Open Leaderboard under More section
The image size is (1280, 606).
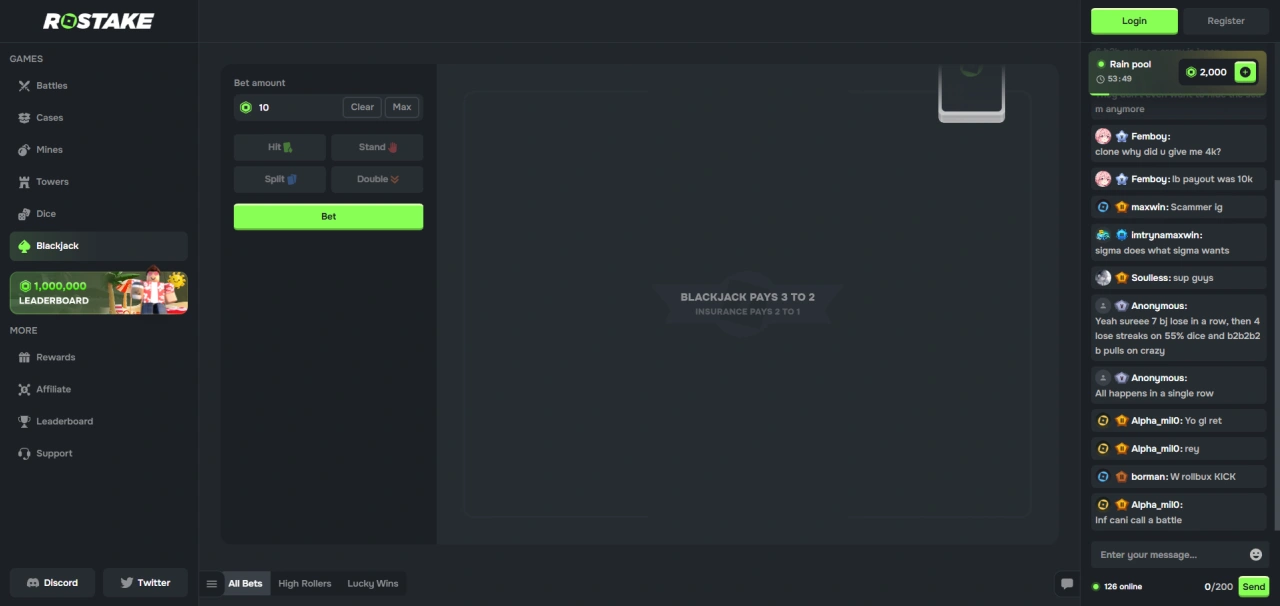[98, 421]
